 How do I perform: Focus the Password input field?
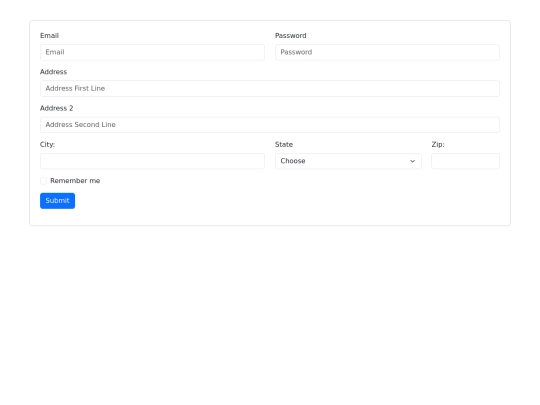coord(387,52)
